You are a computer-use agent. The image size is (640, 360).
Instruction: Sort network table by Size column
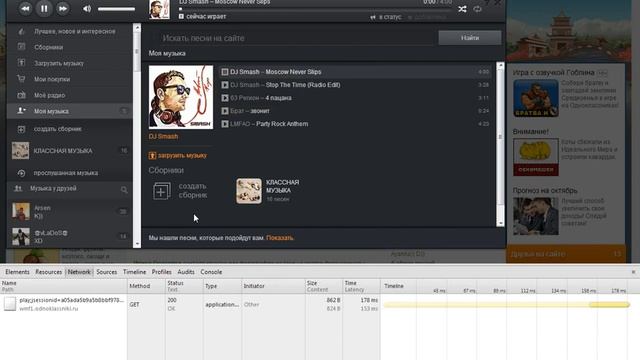click(x=323, y=286)
